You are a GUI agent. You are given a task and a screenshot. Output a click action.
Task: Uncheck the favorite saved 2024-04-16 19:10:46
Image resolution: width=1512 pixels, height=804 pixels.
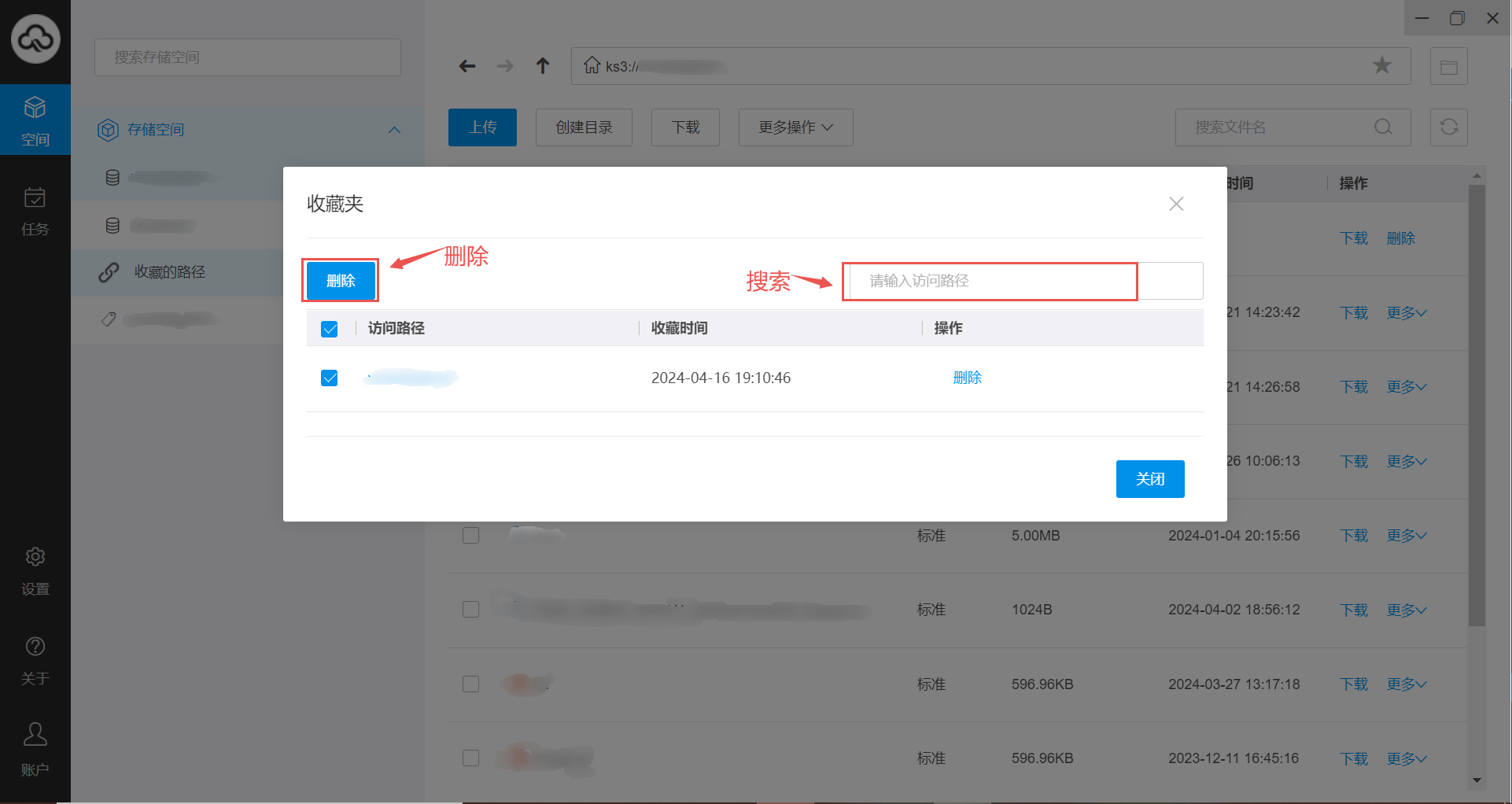click(x=330, y=378)
